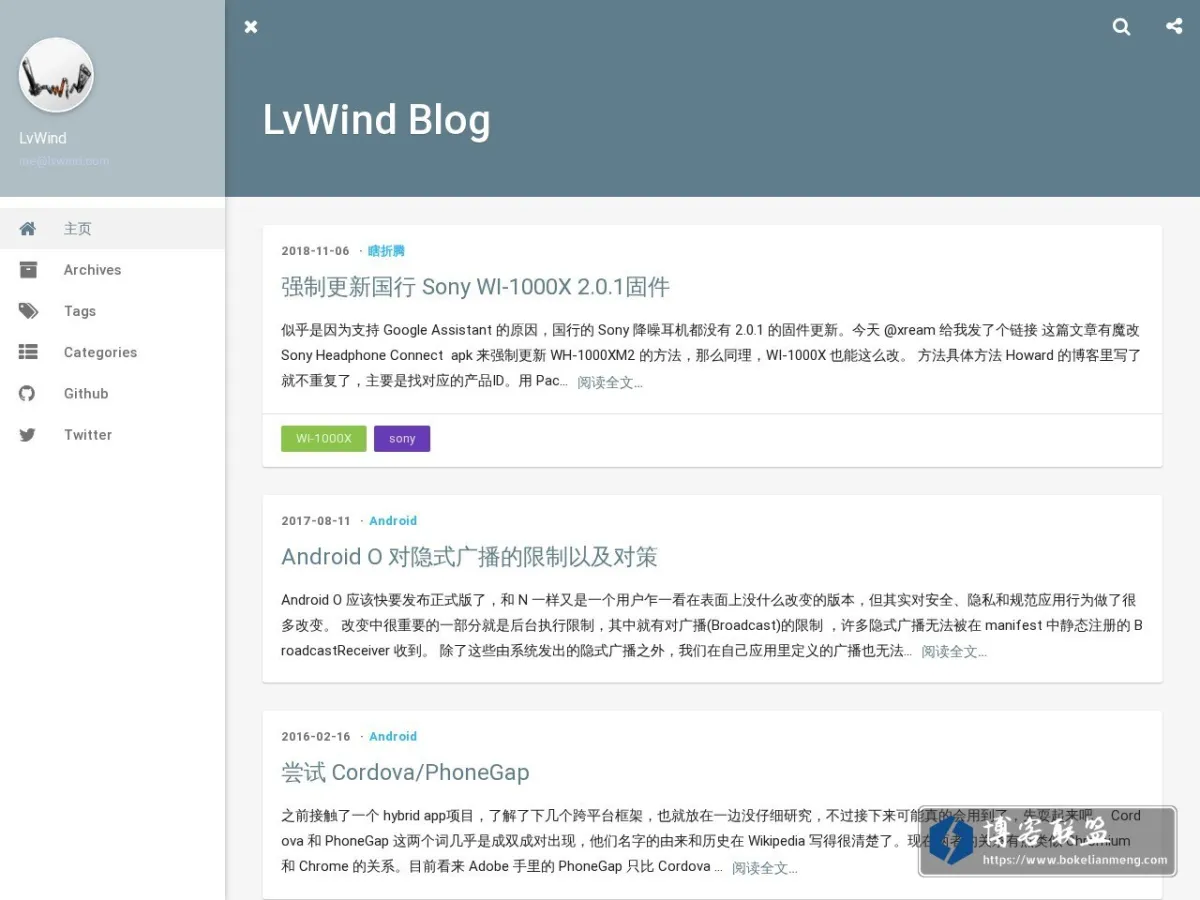Image resolution: width=1200 pixels, height=900 pixels.
Task: Open post 强制更新国行 Sony WI-1000X 2.0.1固件
Action: pos(475,287)
